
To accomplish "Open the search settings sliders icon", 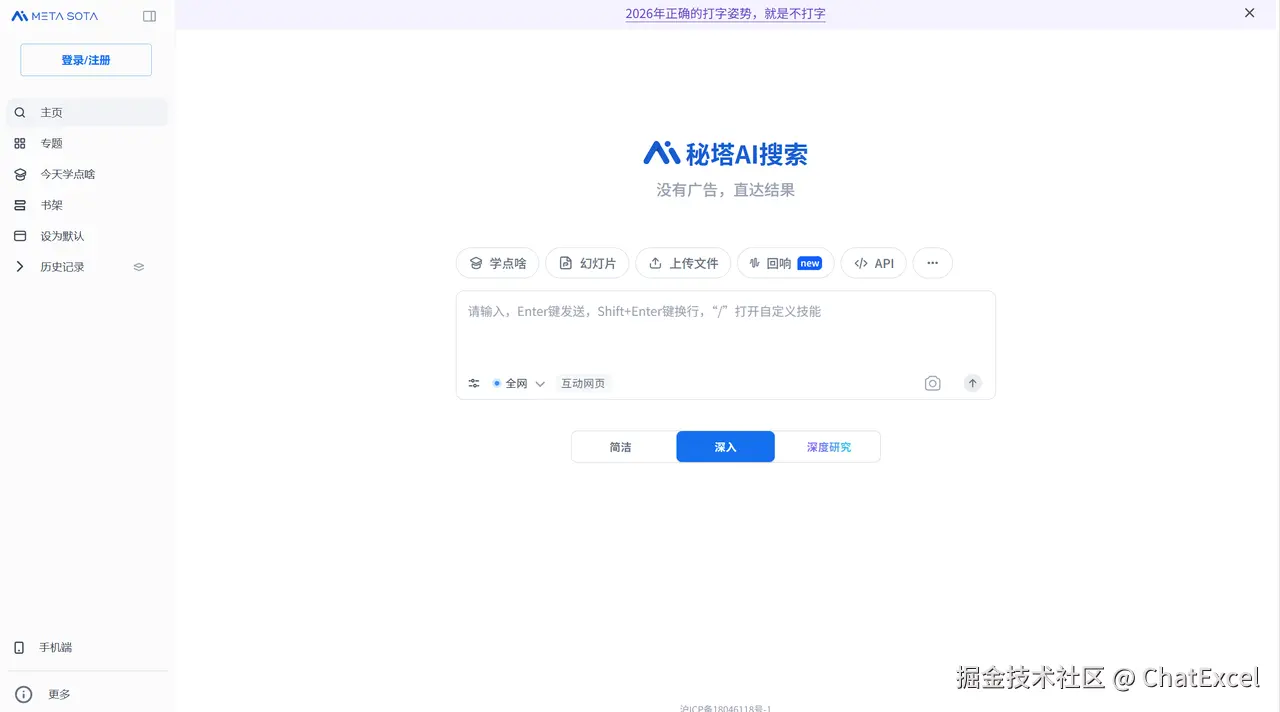I will click(474, 383).
